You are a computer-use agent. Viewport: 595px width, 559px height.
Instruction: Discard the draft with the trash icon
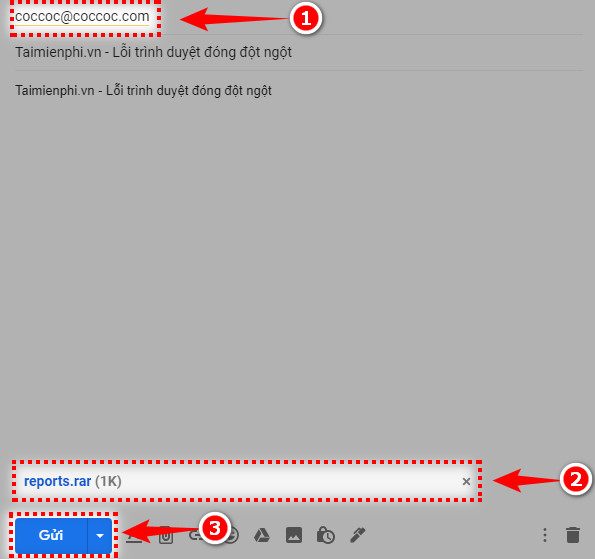[x=573, y=535]
